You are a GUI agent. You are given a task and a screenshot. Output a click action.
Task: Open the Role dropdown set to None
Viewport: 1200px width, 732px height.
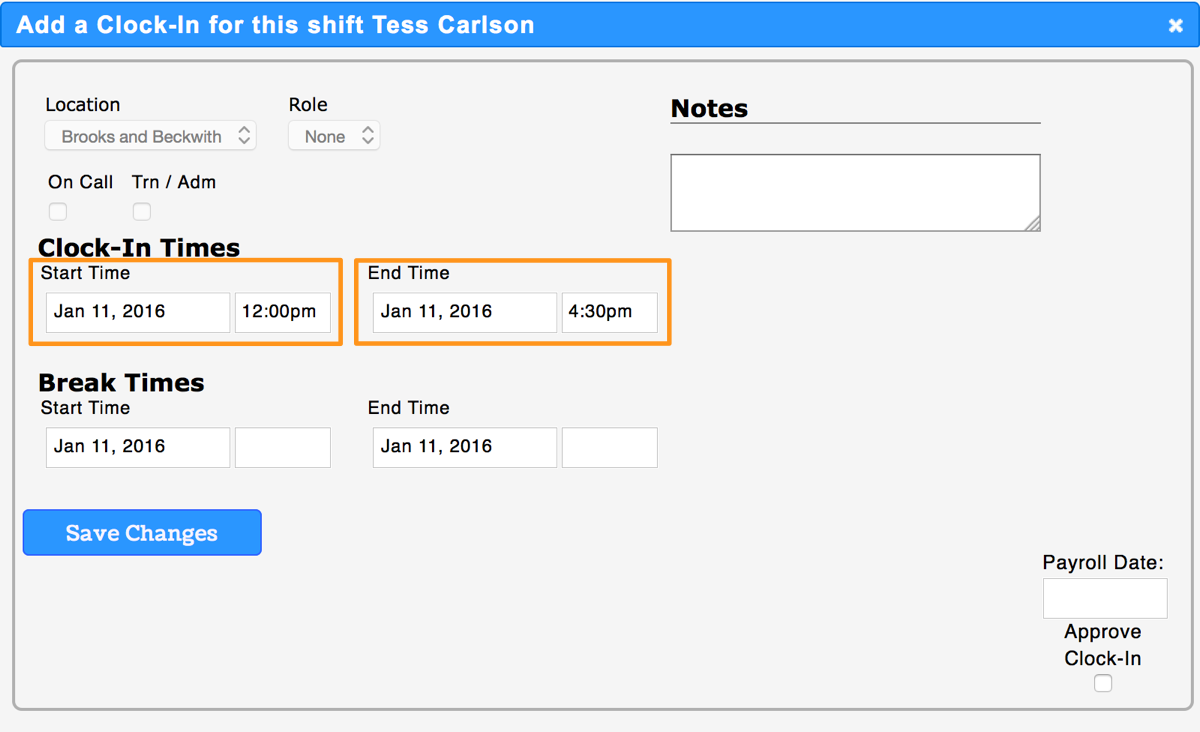coord(334,135)
